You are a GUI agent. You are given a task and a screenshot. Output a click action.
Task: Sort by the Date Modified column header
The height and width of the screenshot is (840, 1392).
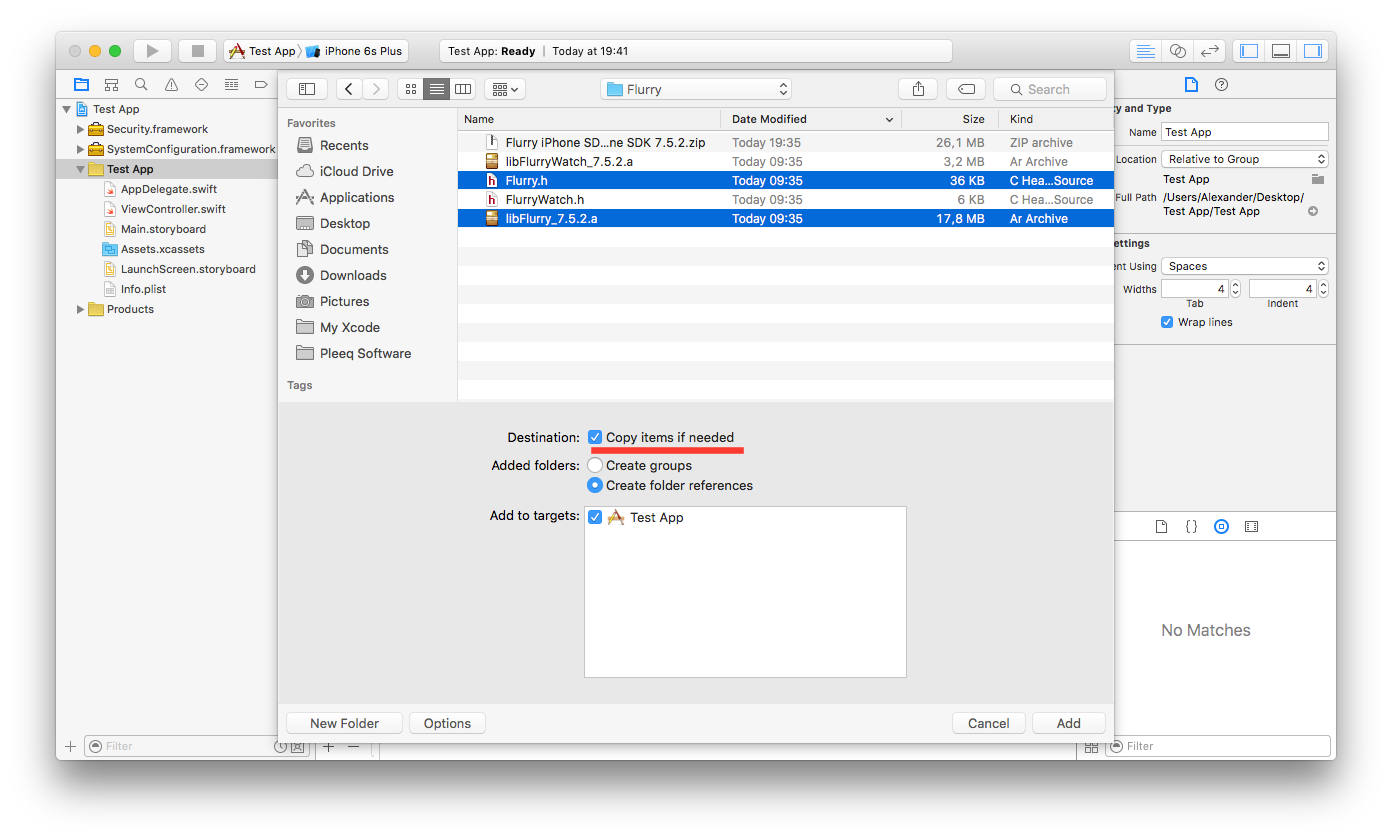[812, 119]
